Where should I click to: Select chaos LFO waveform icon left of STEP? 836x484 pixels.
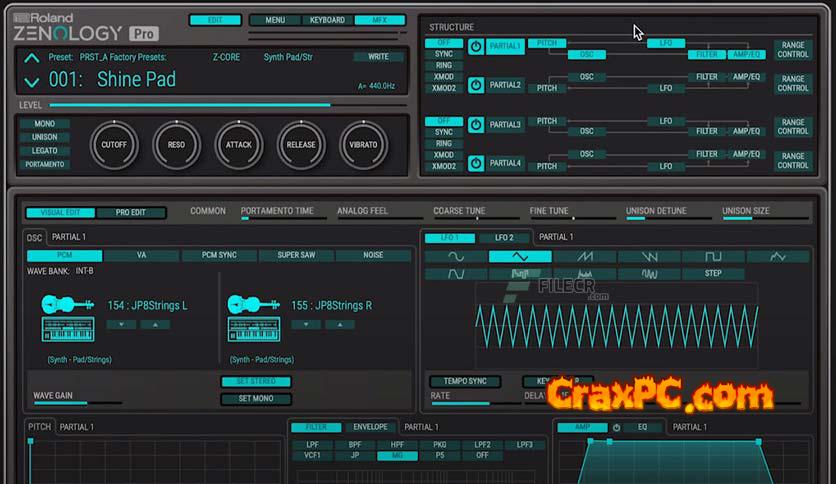click(x=649, y=274)
